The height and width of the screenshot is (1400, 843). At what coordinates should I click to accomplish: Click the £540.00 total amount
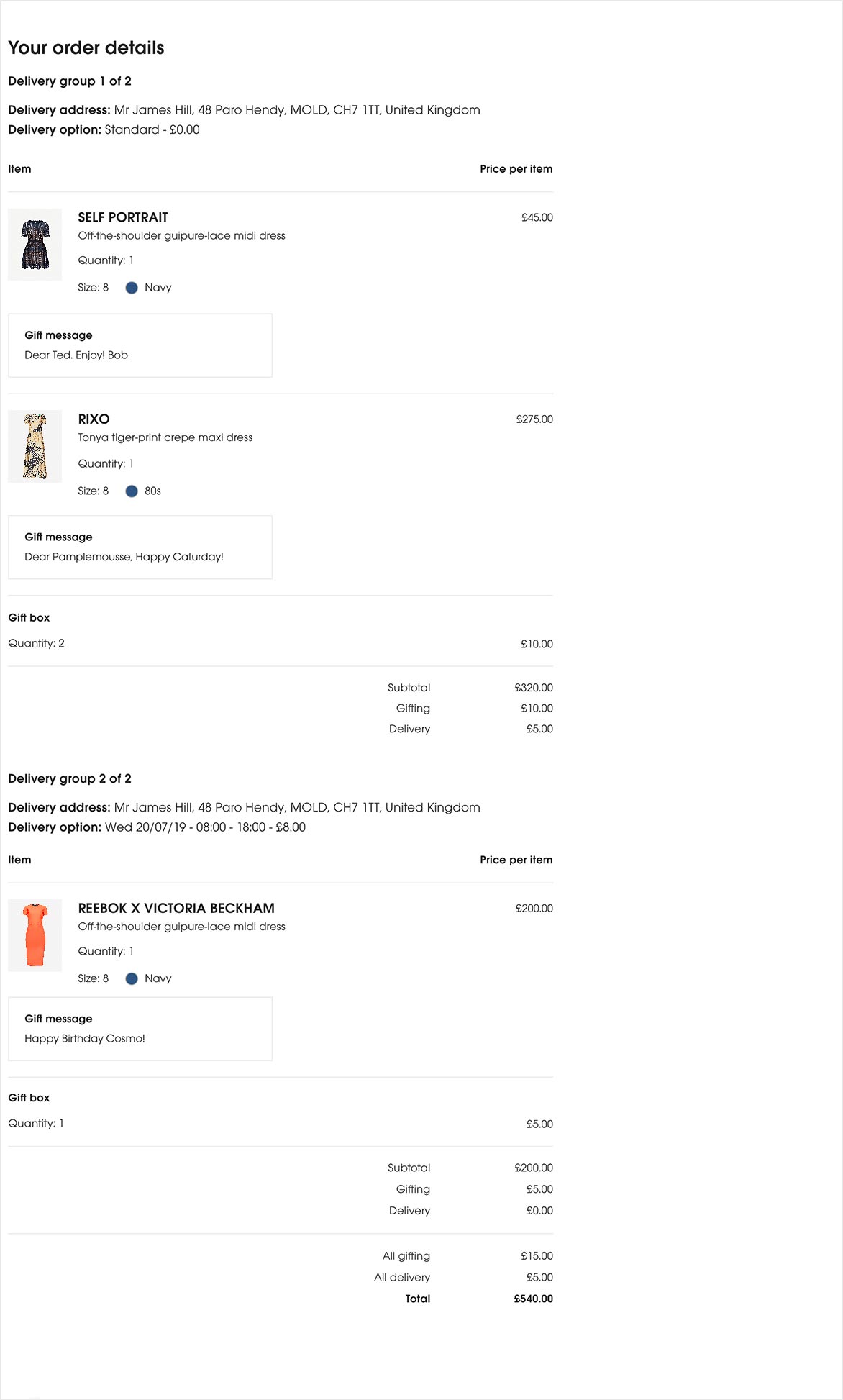click(533, 1299)
